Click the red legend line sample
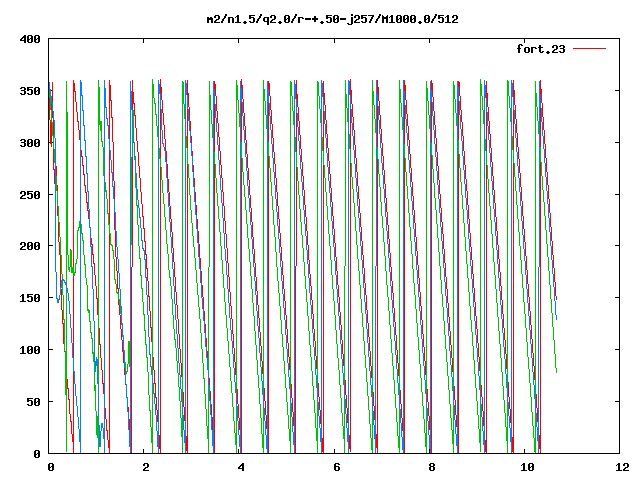 coord(589,49)
